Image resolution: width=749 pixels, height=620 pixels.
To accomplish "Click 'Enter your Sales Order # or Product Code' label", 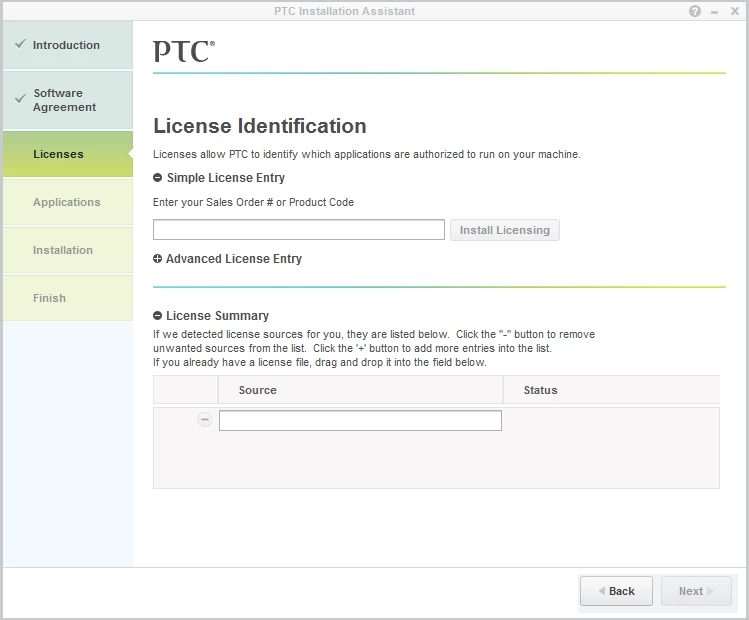I will 253,202.
